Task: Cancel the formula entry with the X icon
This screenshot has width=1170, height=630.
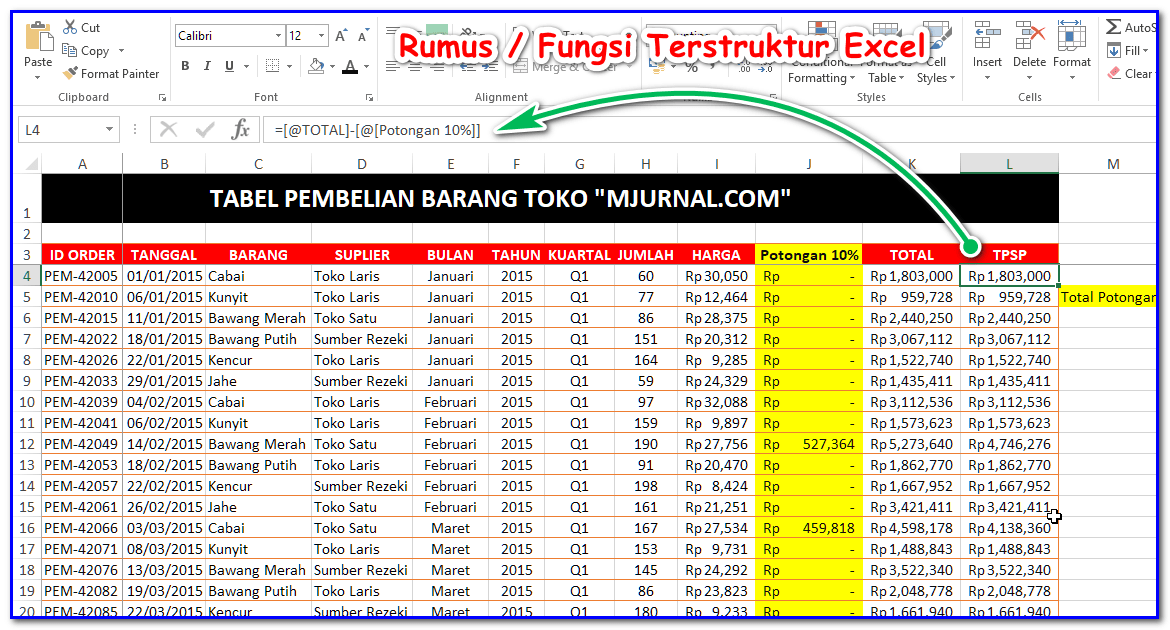Action: coord(169,129)
